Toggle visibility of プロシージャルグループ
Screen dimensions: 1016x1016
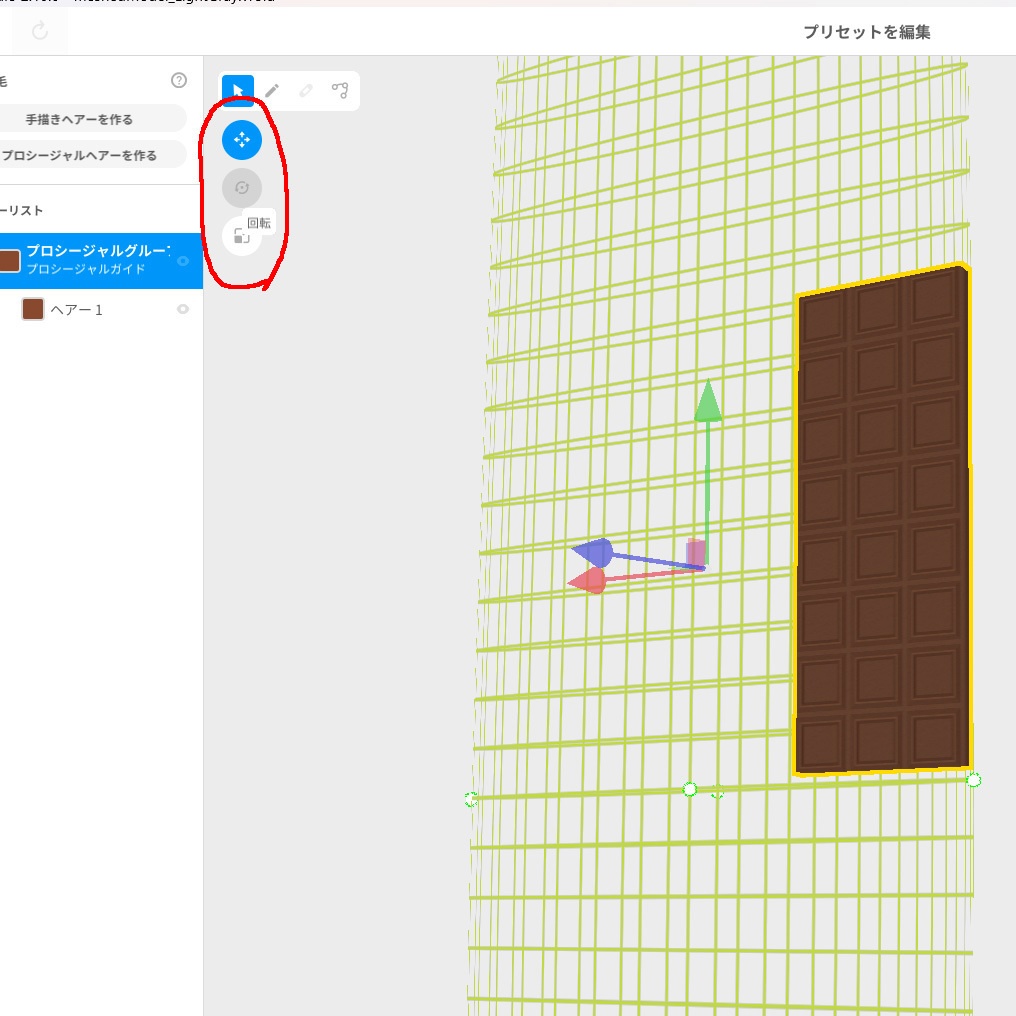[183, 260]
